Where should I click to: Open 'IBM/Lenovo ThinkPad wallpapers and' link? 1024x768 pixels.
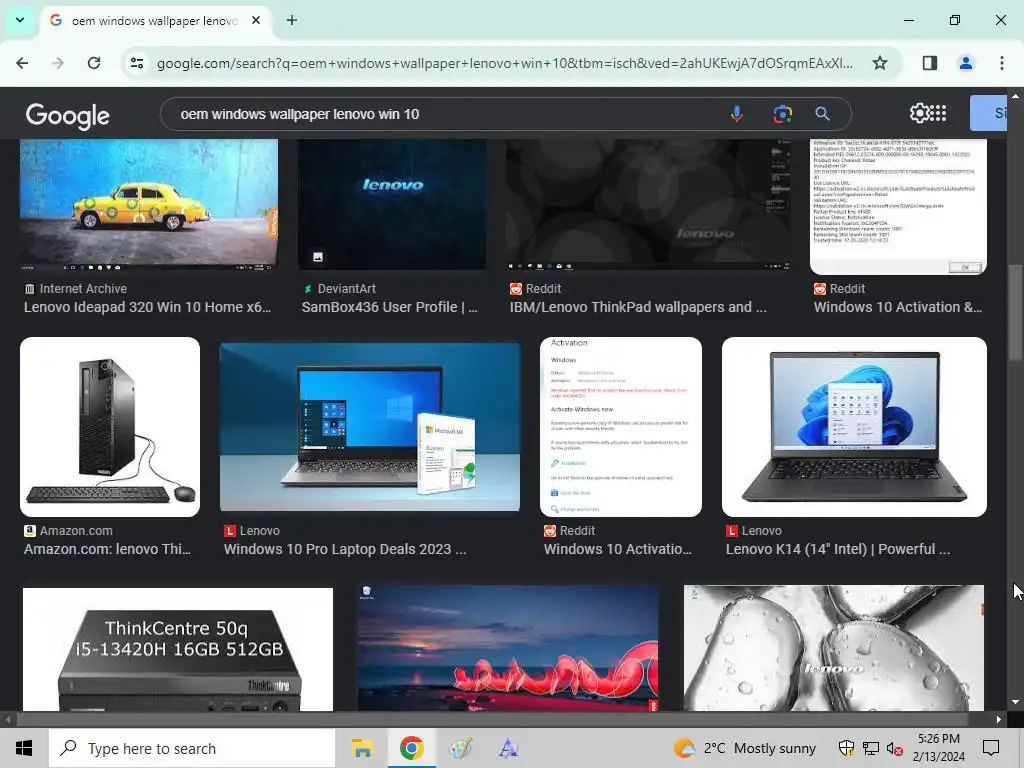(x=638, y=307)
